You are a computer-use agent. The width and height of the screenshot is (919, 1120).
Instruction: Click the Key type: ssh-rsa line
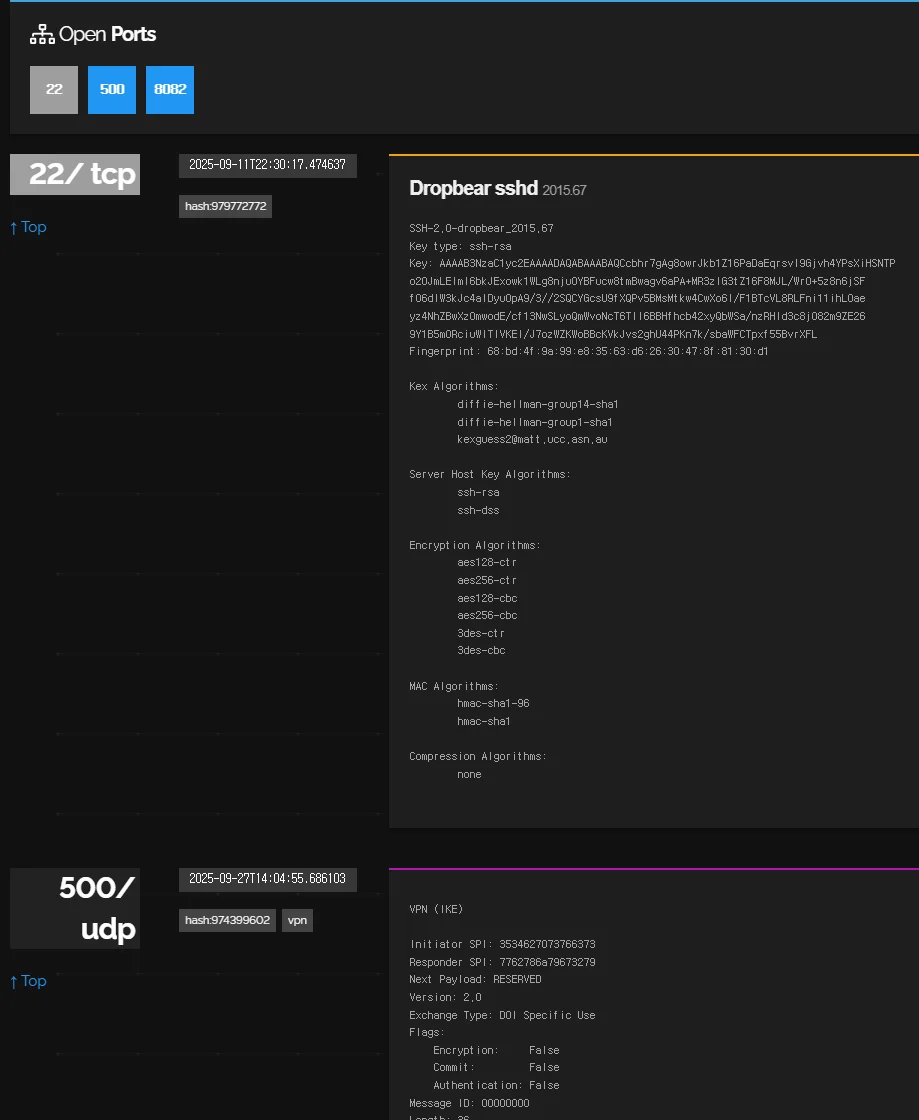pos(460,246)
